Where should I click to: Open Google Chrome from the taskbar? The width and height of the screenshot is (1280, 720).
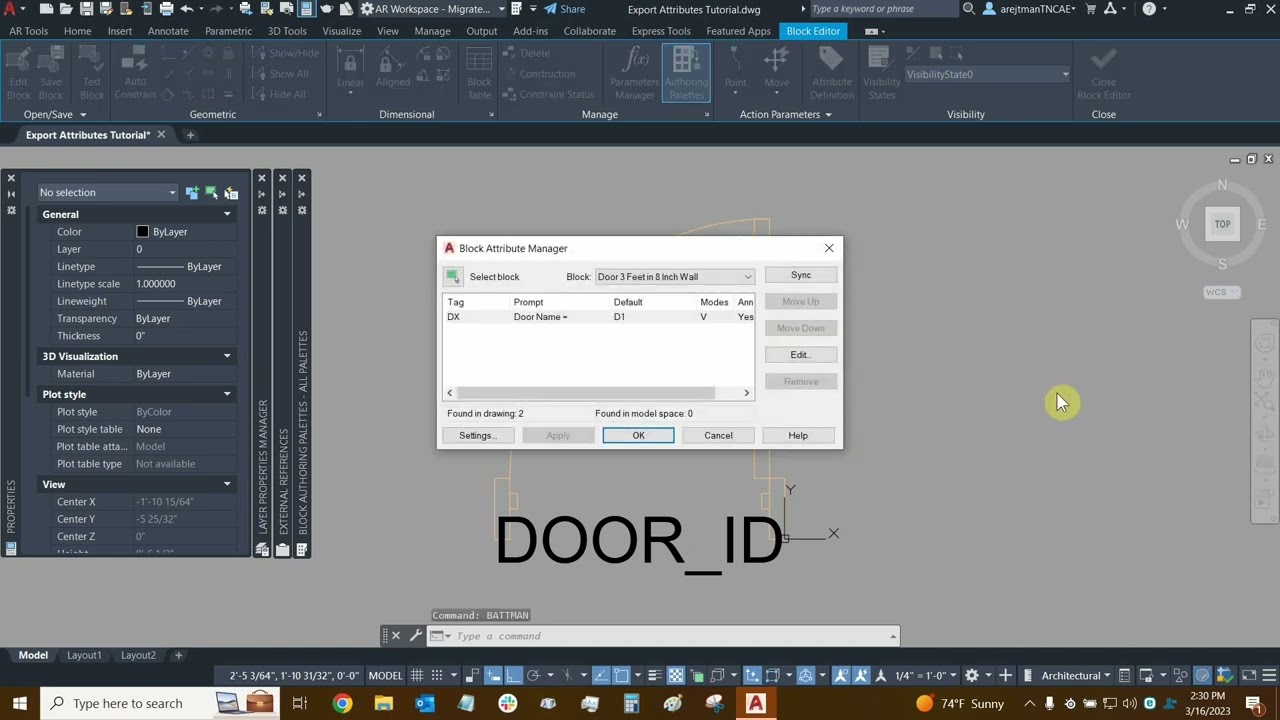point(342,703)
